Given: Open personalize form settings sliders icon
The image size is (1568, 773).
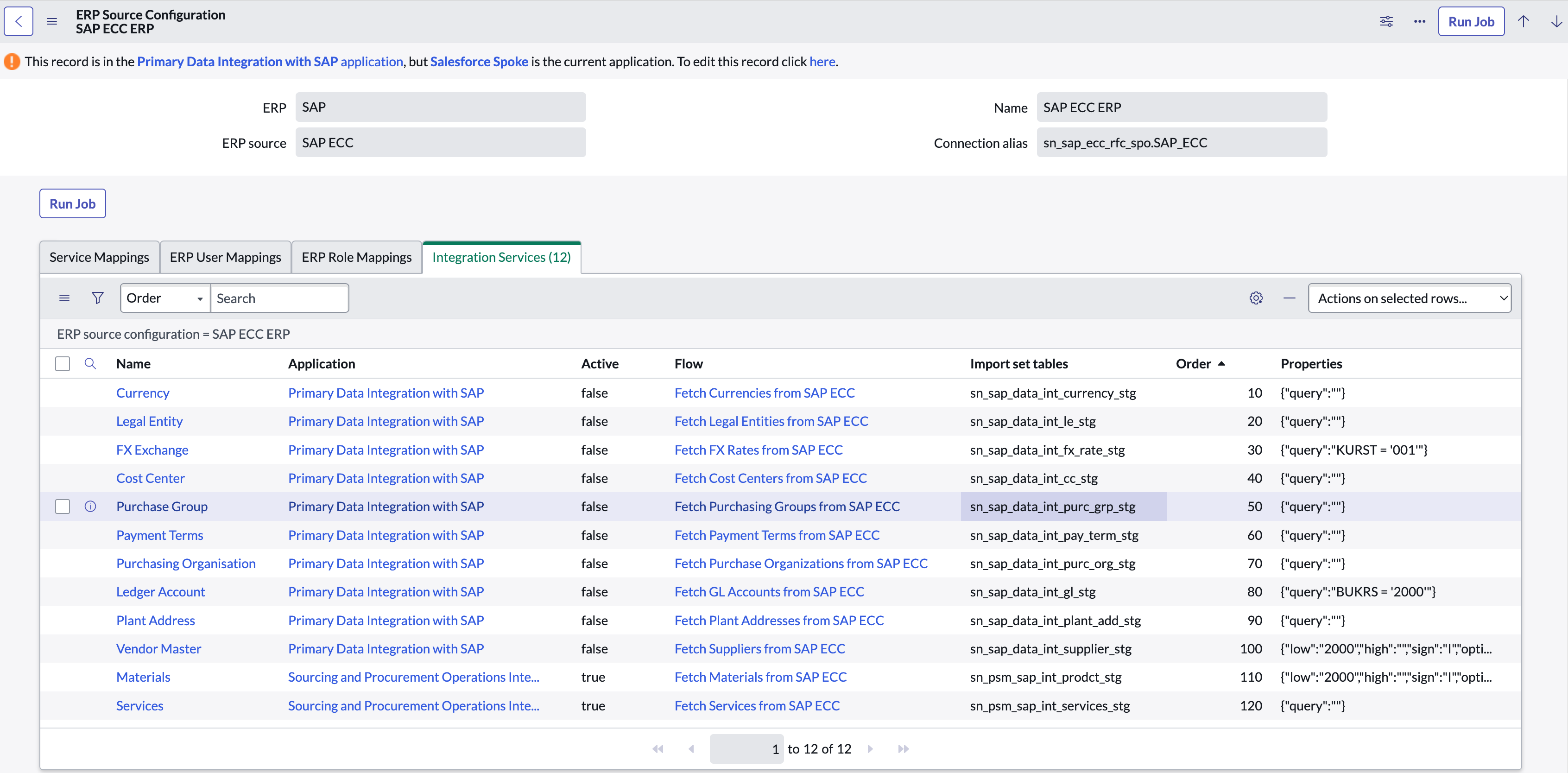Looking at the screenshot, I should [x=1386, y=21].
